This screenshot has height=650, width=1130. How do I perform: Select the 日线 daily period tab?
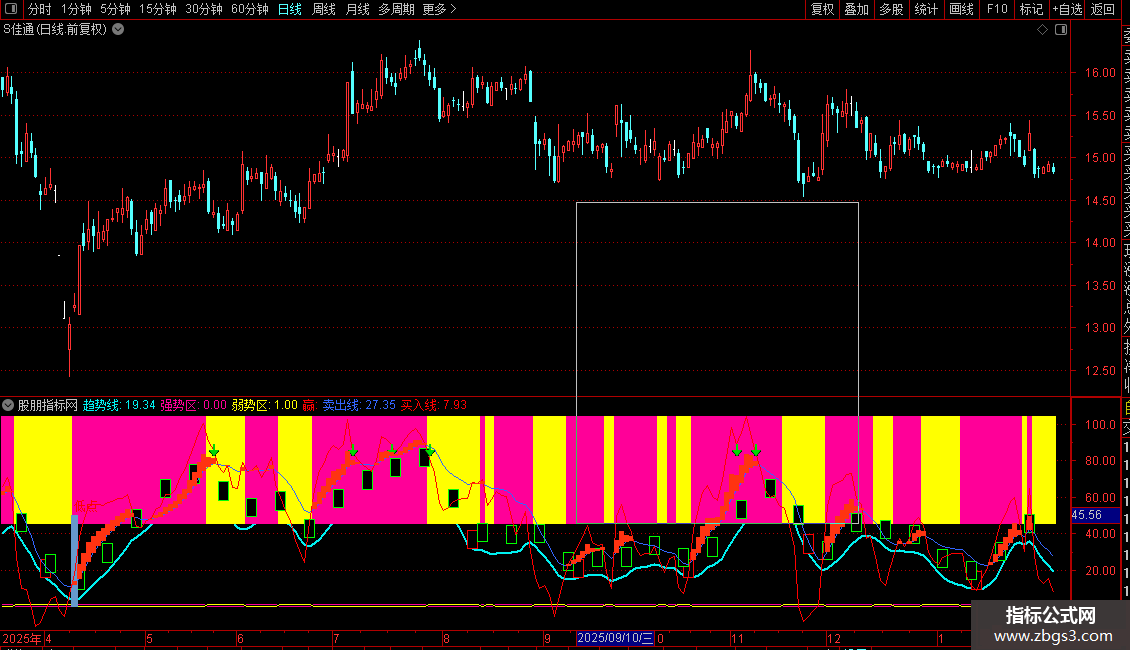click(x=290, y=9)
